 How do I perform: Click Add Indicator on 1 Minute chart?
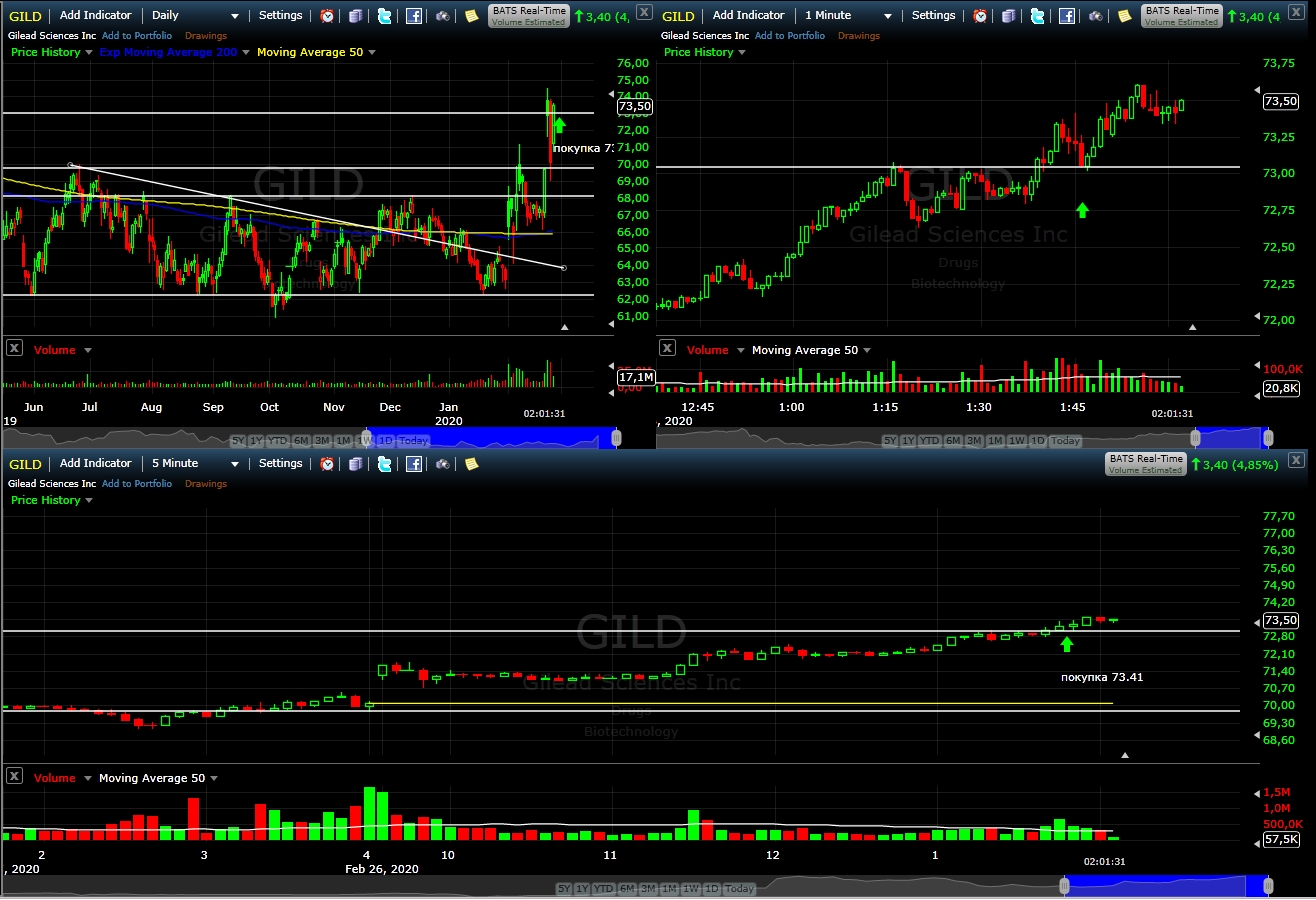click(749, 16)
